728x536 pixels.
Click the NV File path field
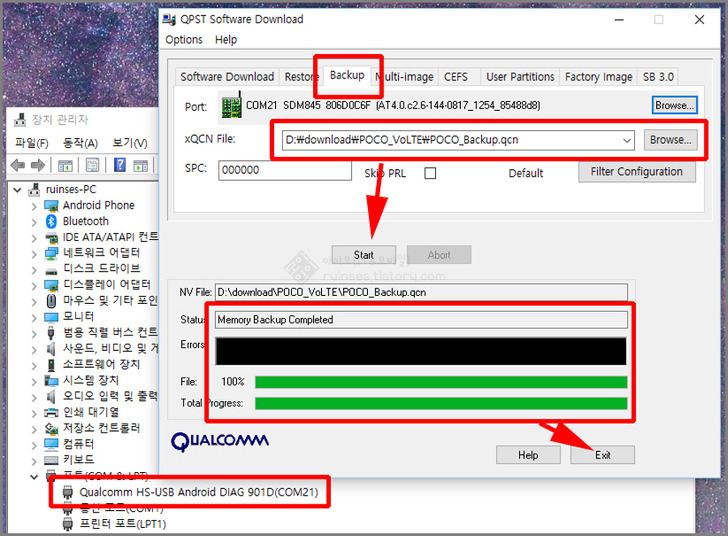[x=421, y=292]
